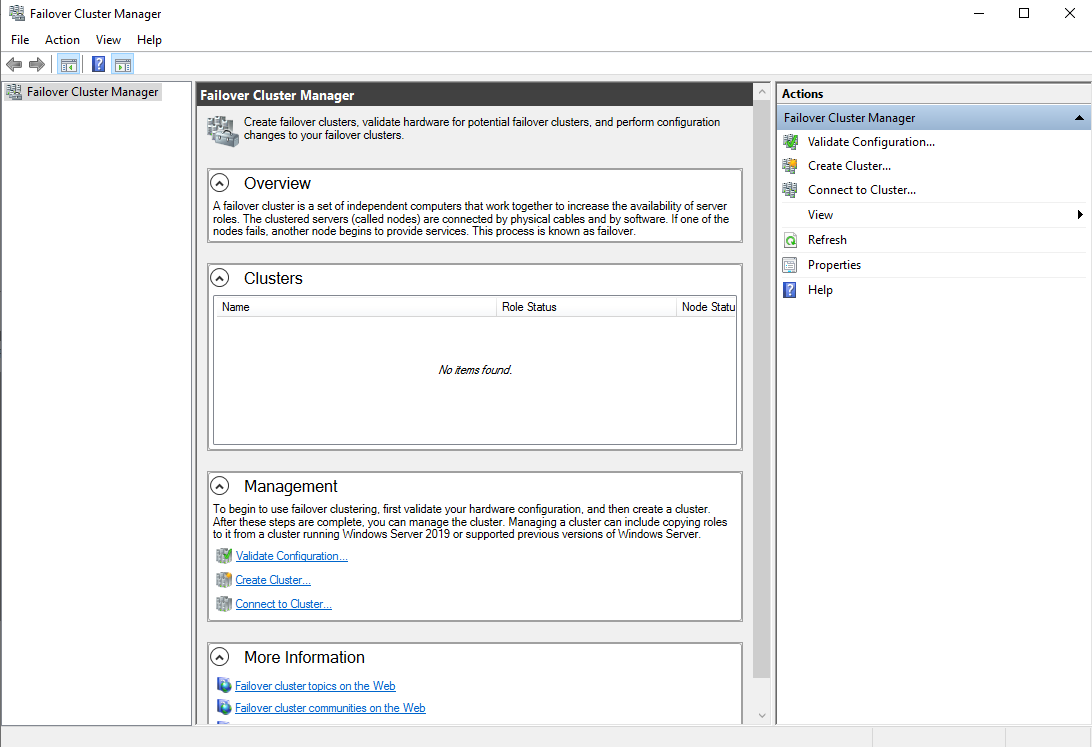Toggle the console tree visibility toolbar icon
Image resolution: width=1092 pixels, height=747 pixels.
tap(68, 63)
